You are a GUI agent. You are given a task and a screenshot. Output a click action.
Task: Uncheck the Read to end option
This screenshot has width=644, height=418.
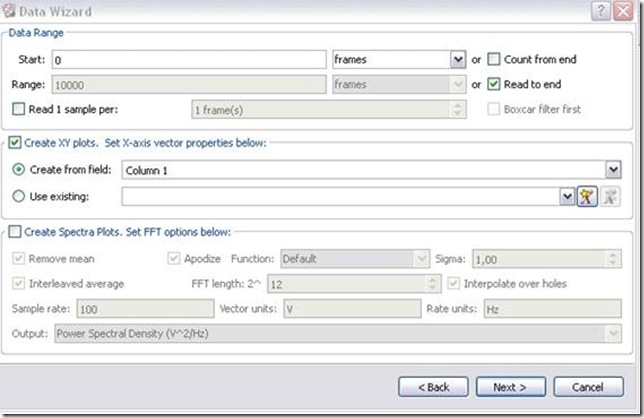[x=493, y=85]
